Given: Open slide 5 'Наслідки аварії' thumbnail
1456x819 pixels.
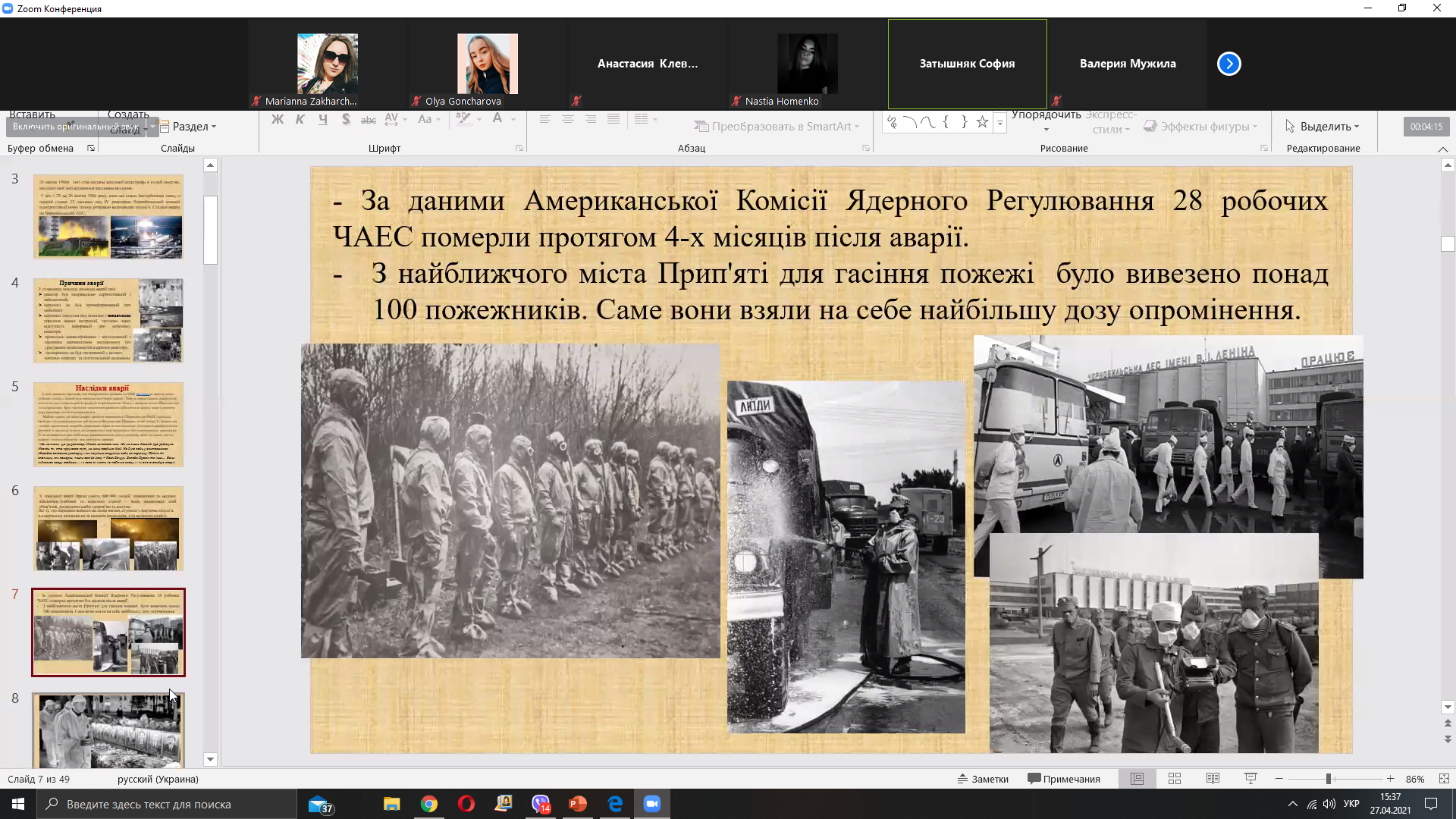Looking at the screenshot, I should 108,425.
